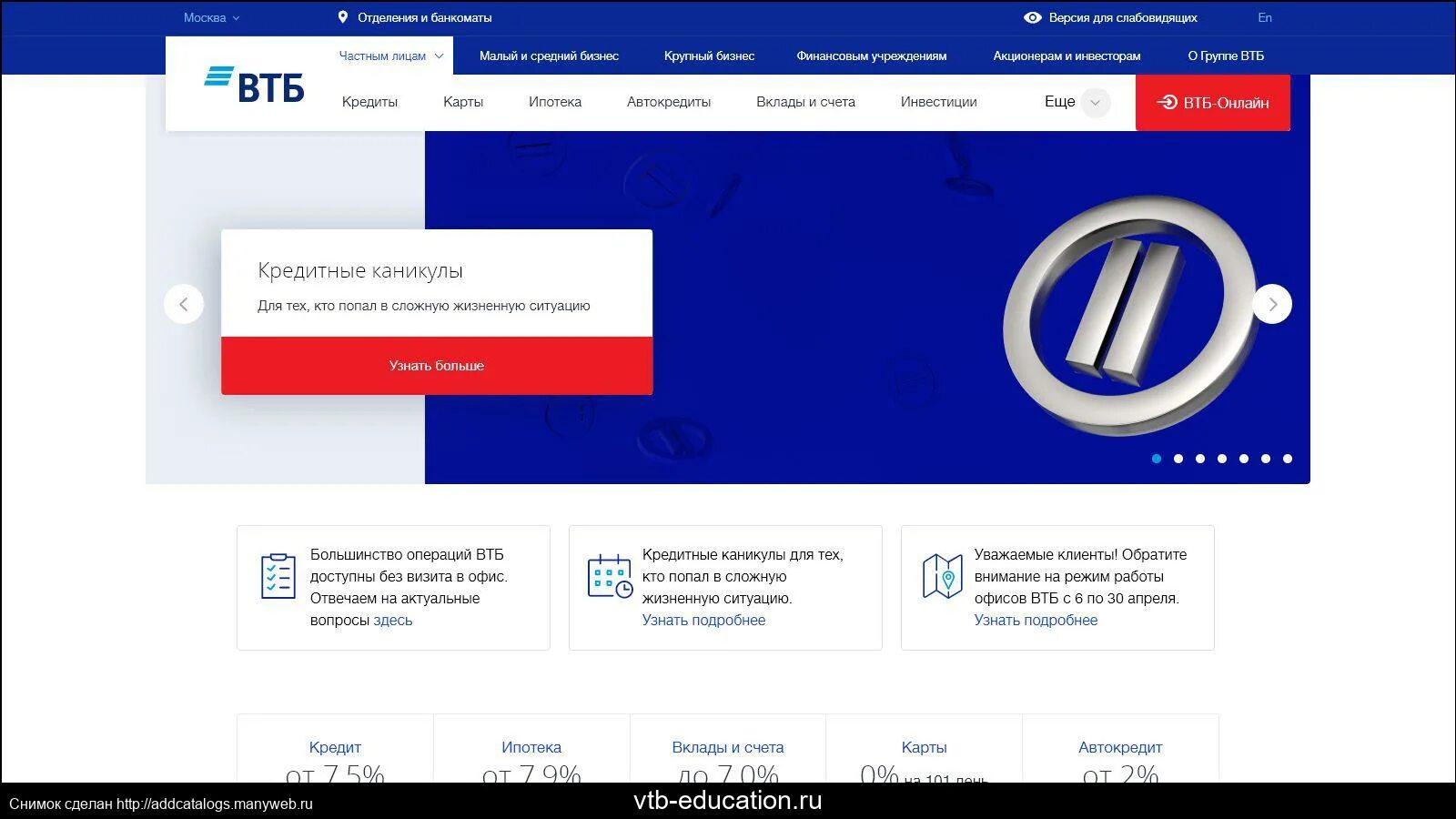Expand the Частным лицам dropdown
The width and height of the screenshot is (1456, 819).
click(391, 56)
